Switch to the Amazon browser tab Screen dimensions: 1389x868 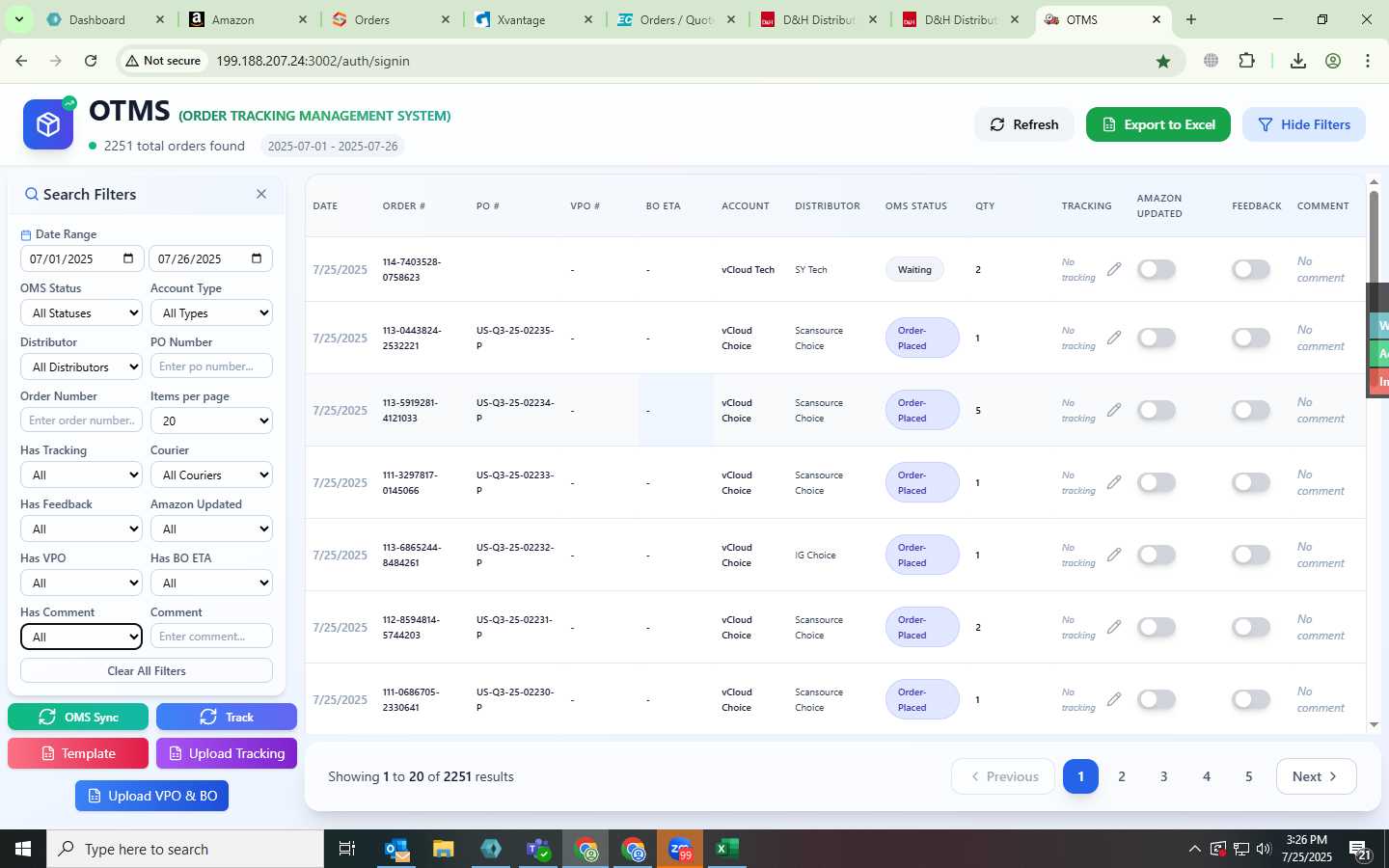point(248,19)
